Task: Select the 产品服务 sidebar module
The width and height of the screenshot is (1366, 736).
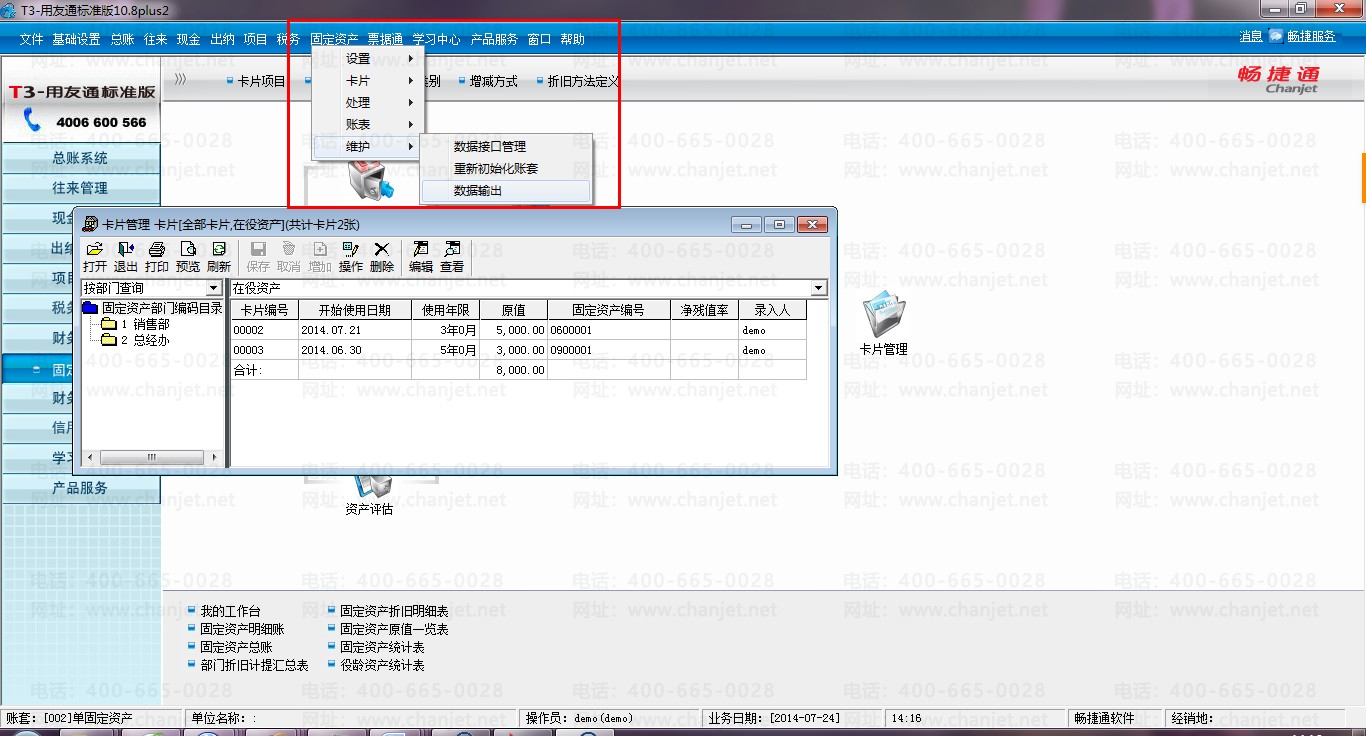Action: (80, 488)
